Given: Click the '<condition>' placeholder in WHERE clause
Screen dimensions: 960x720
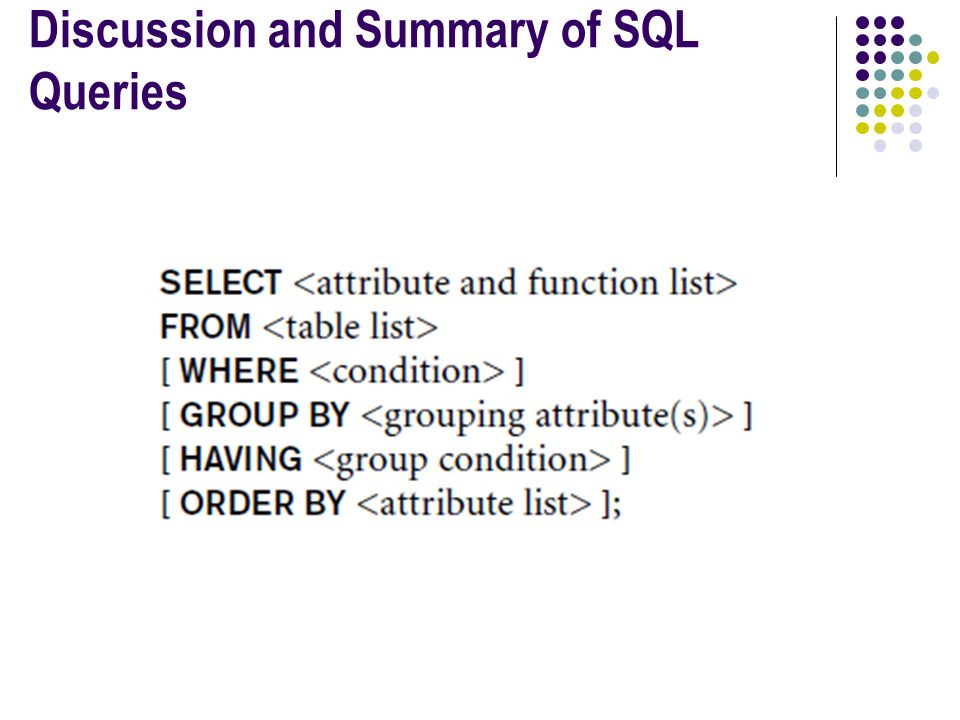Looking at the screenshot, I should 407,371.
